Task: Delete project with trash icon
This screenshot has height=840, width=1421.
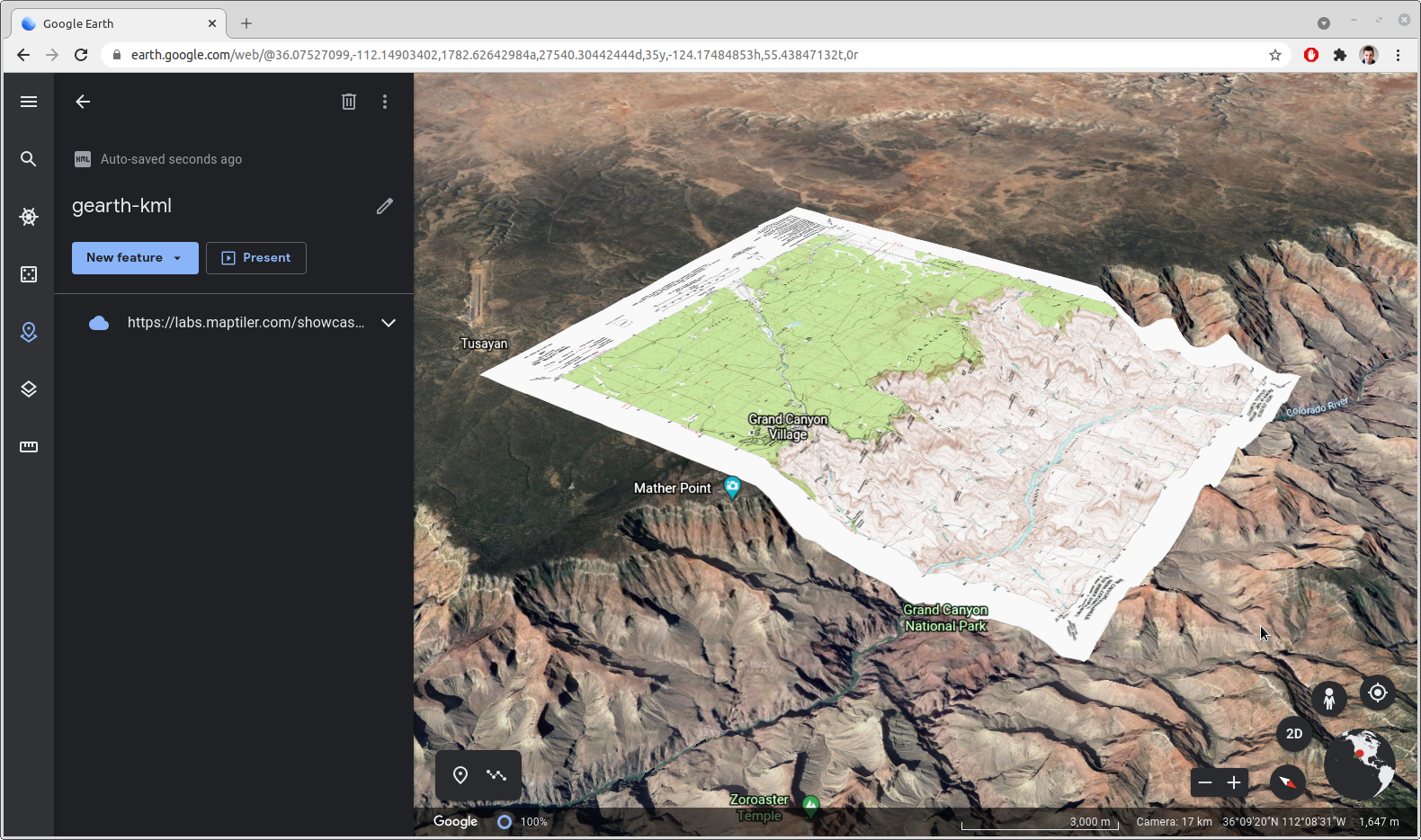Action: click(349, 102)
